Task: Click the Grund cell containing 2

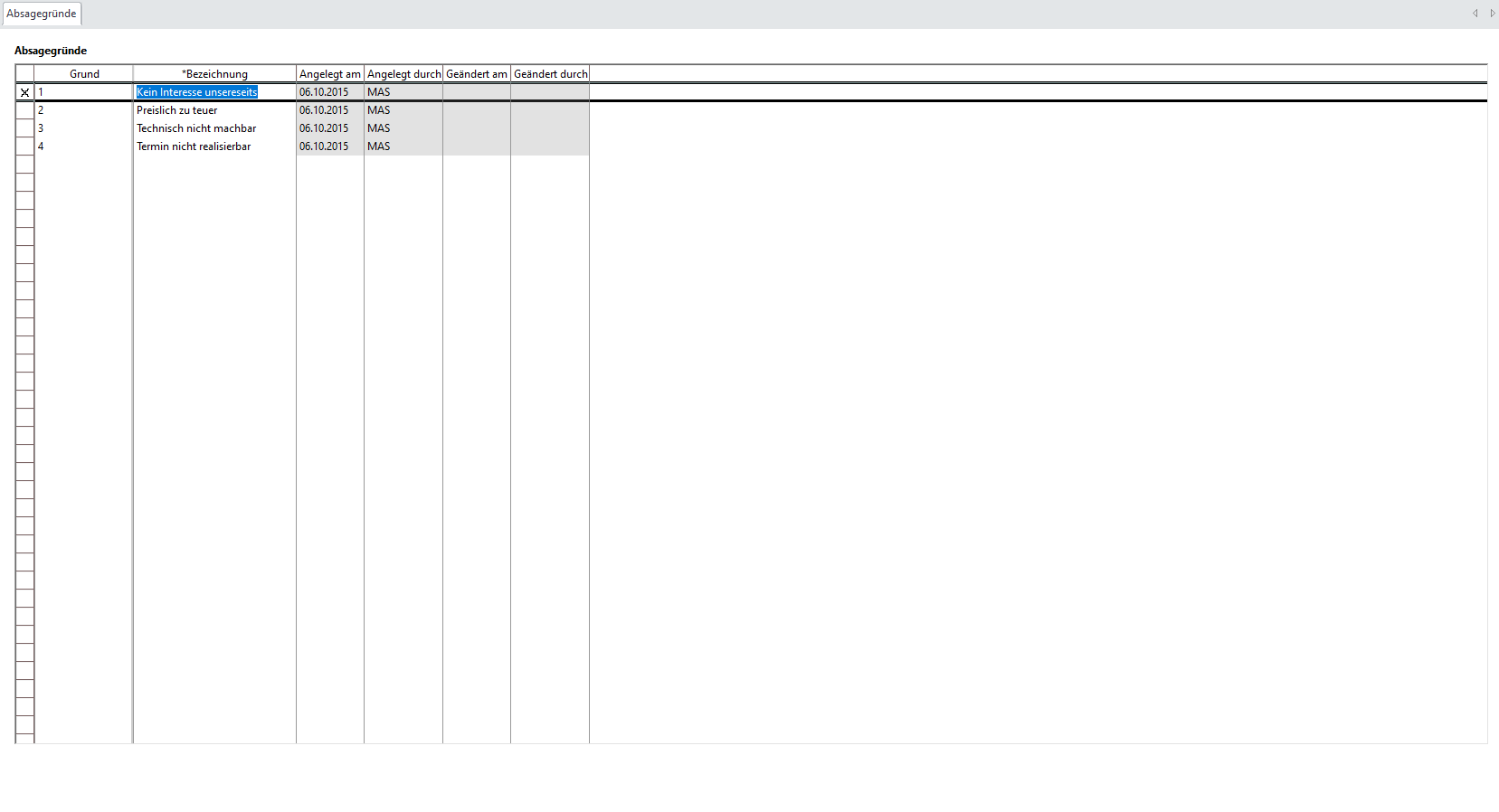Action: 83,110
